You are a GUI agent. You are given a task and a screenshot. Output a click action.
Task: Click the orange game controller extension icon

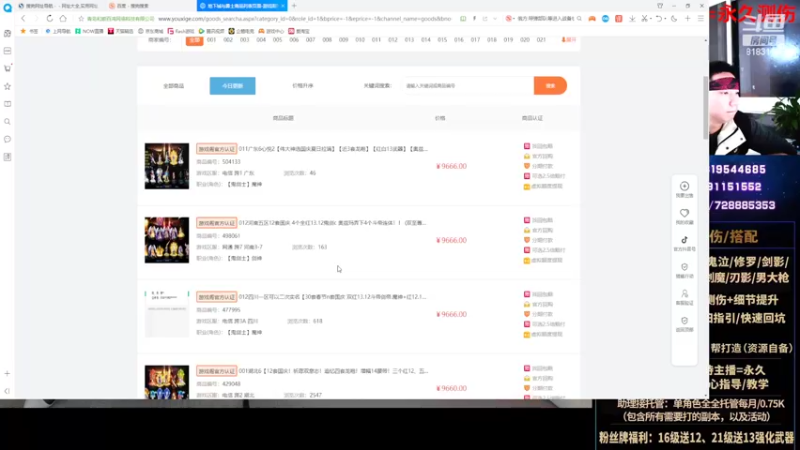coord(592,19)
